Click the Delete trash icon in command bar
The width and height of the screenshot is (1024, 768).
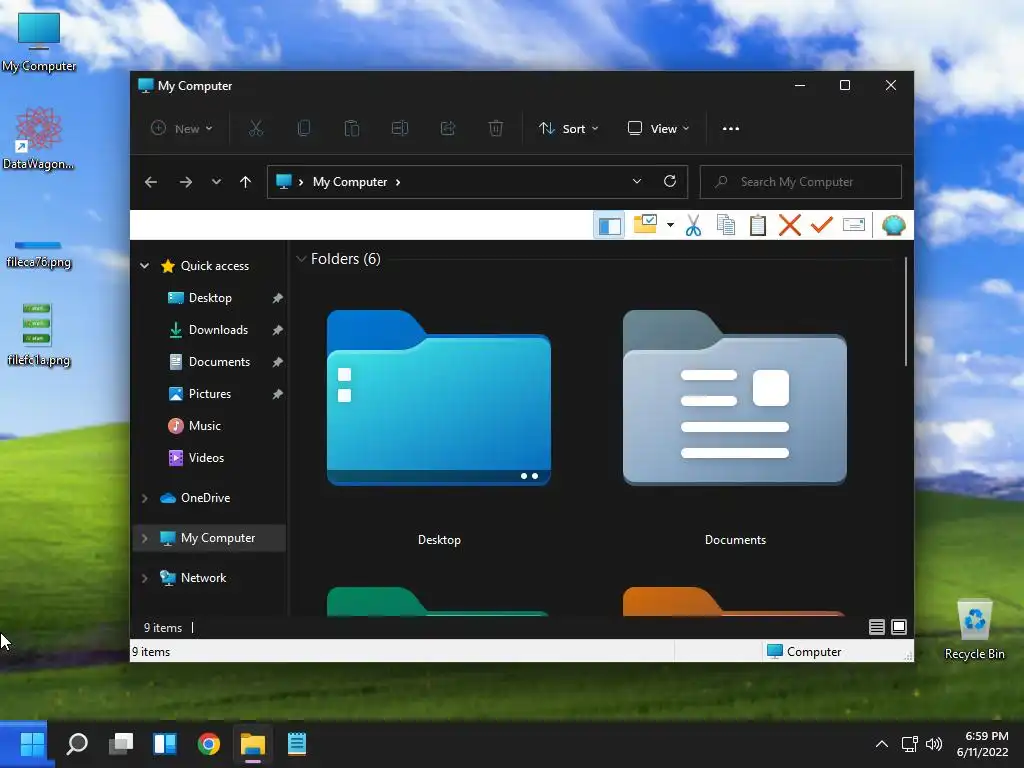point(496,129)
